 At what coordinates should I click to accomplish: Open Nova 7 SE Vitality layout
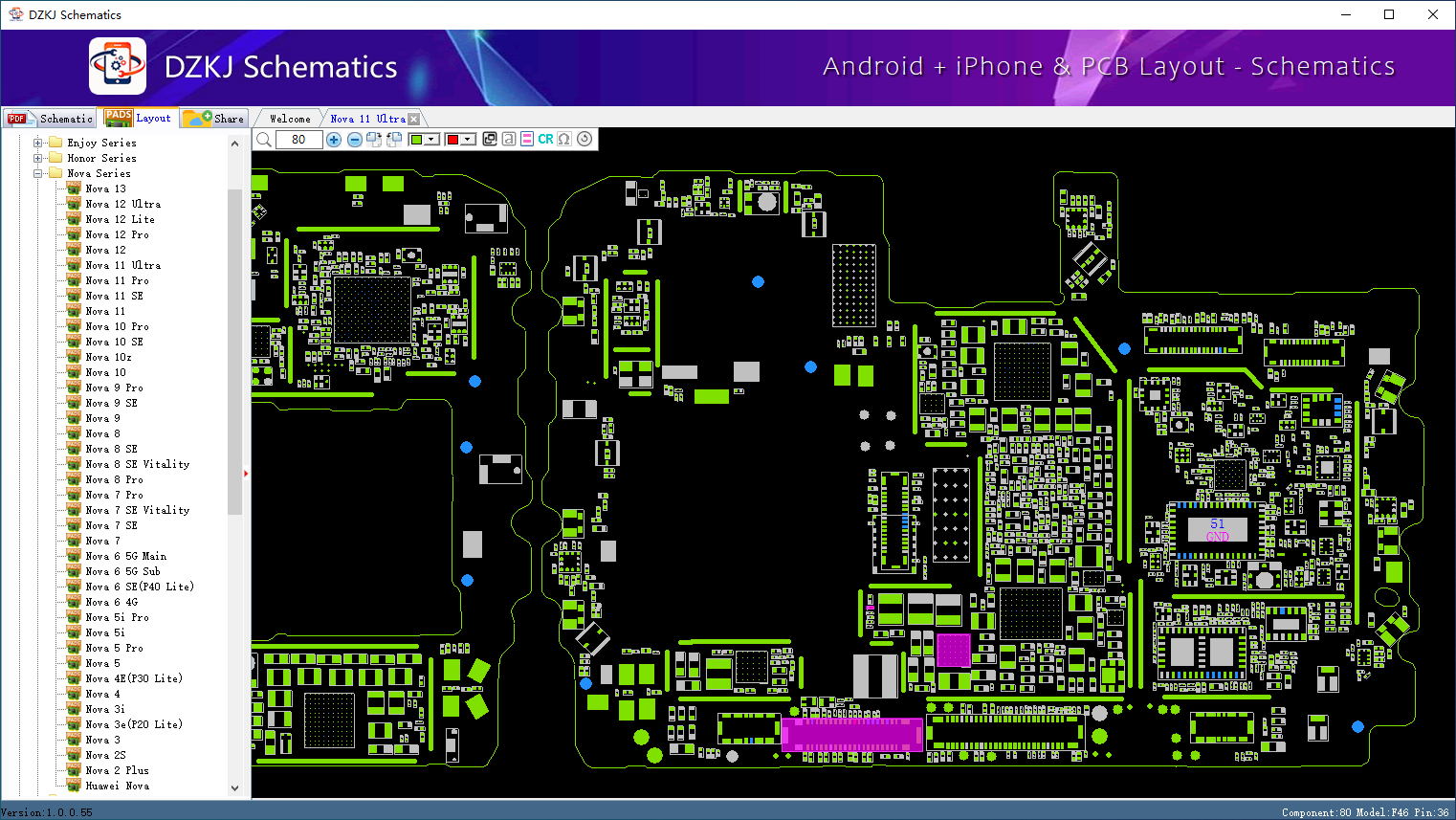pyautogui.click(x=137, y=510)
